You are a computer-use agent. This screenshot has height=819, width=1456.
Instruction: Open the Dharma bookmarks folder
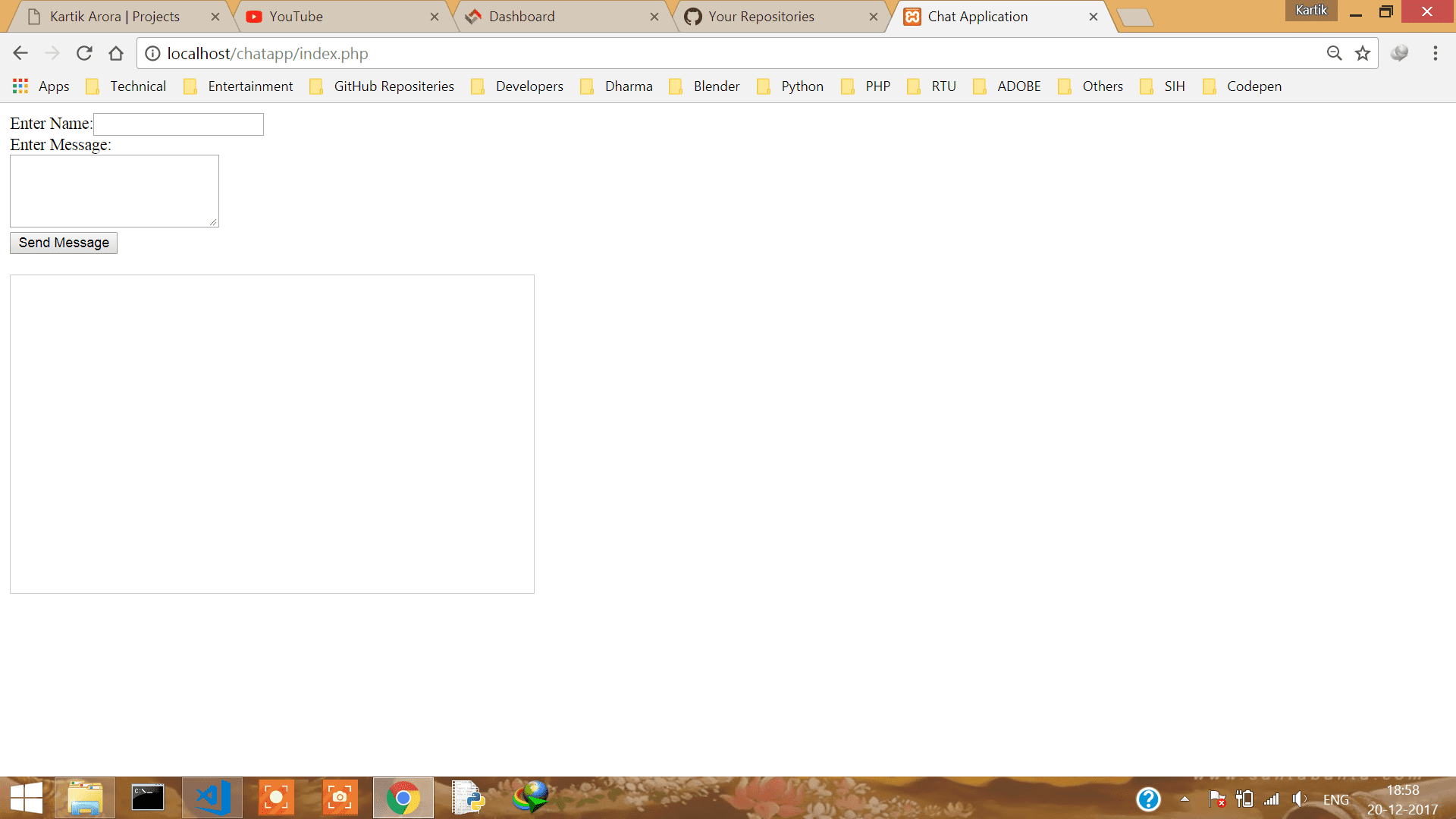point(617,86)
